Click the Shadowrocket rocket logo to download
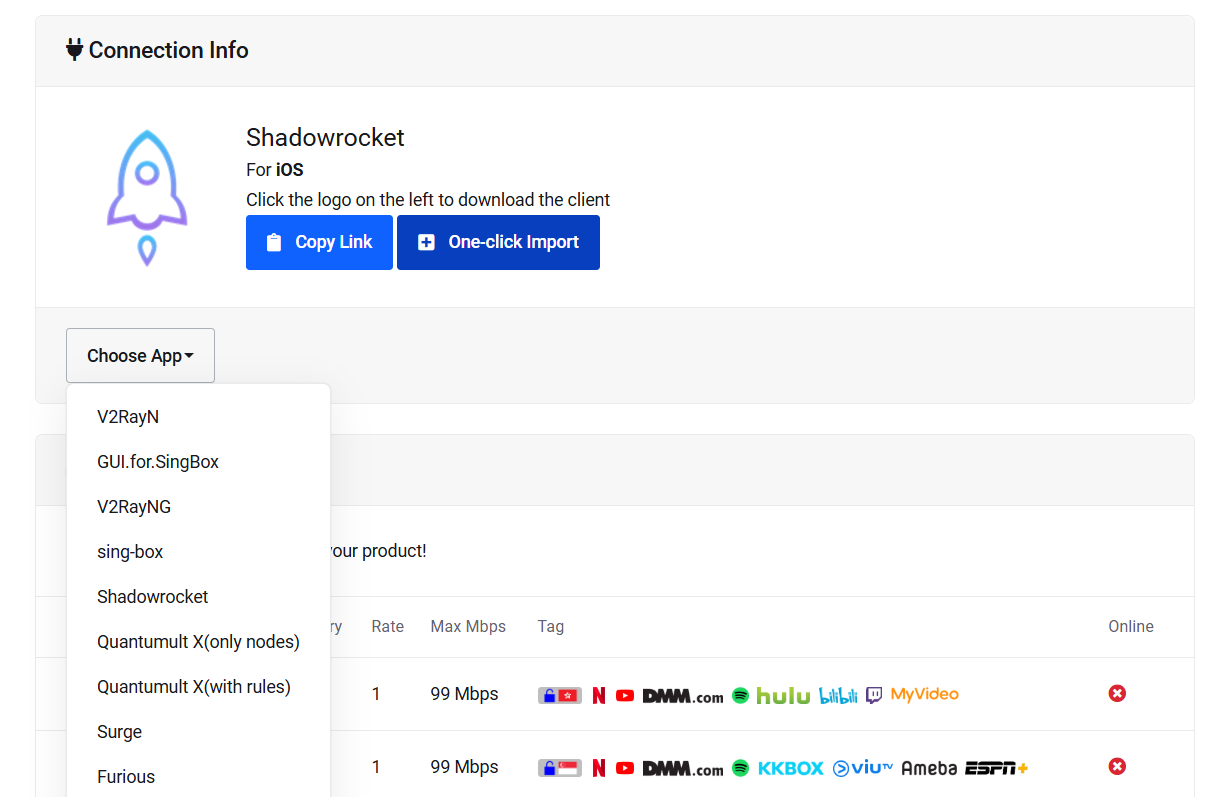1227x797 pixels. (x=147, y=197)
